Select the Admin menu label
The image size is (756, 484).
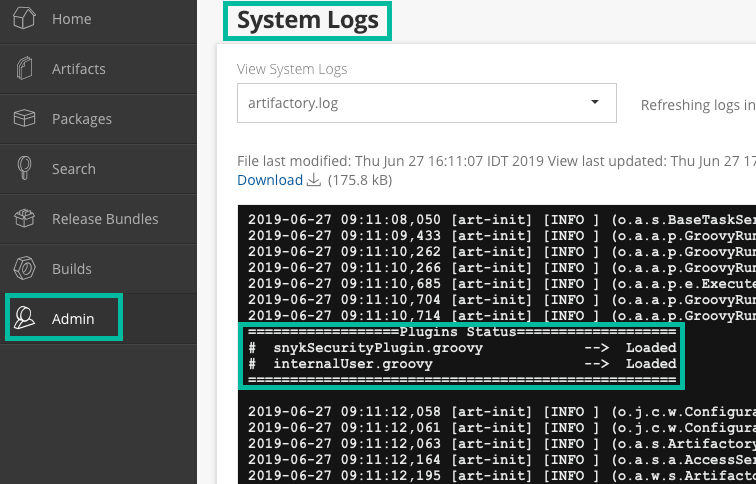(x=73, y=319)
